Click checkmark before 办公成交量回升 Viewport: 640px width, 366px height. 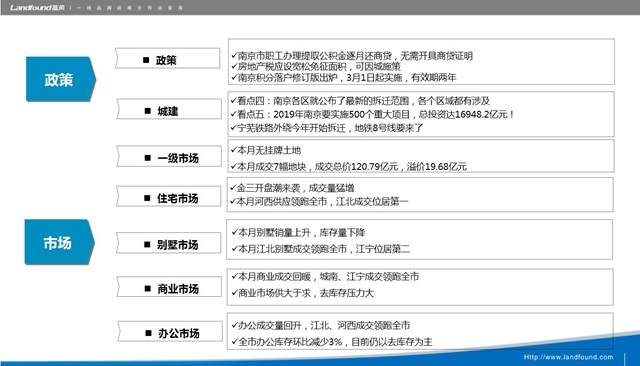(x=234, y=325)
